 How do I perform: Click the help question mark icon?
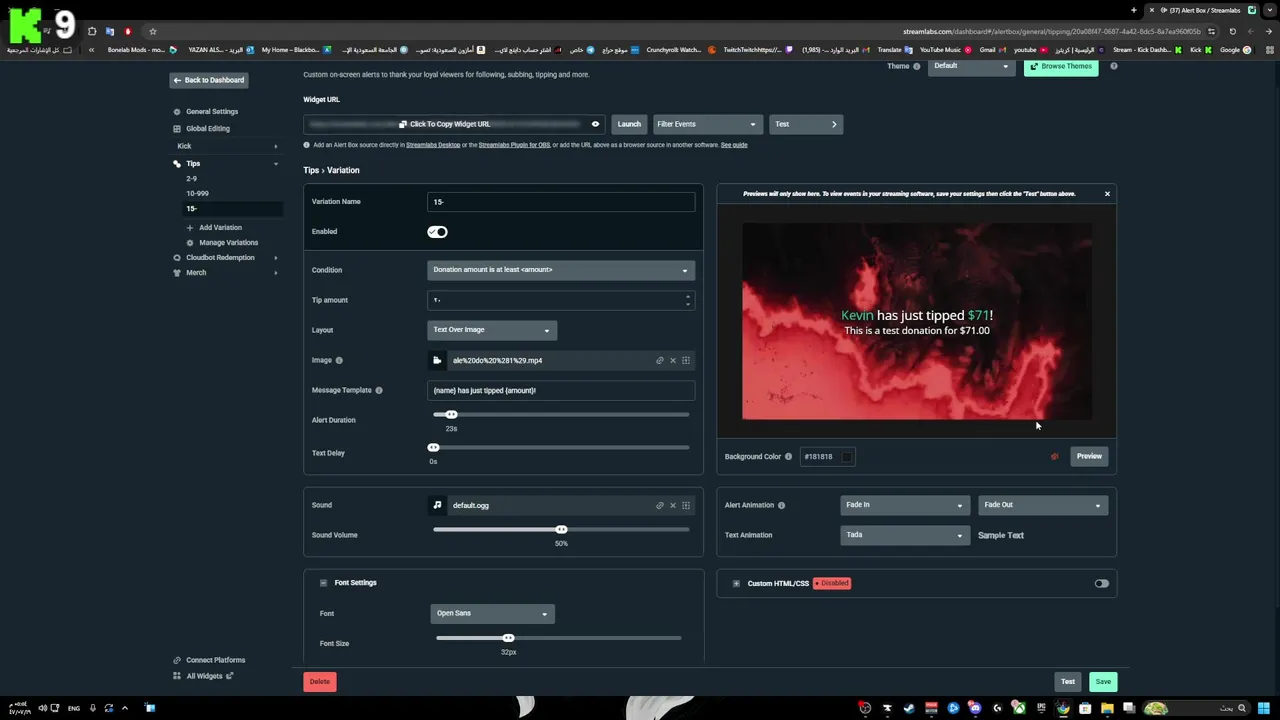coord(1113,67)
